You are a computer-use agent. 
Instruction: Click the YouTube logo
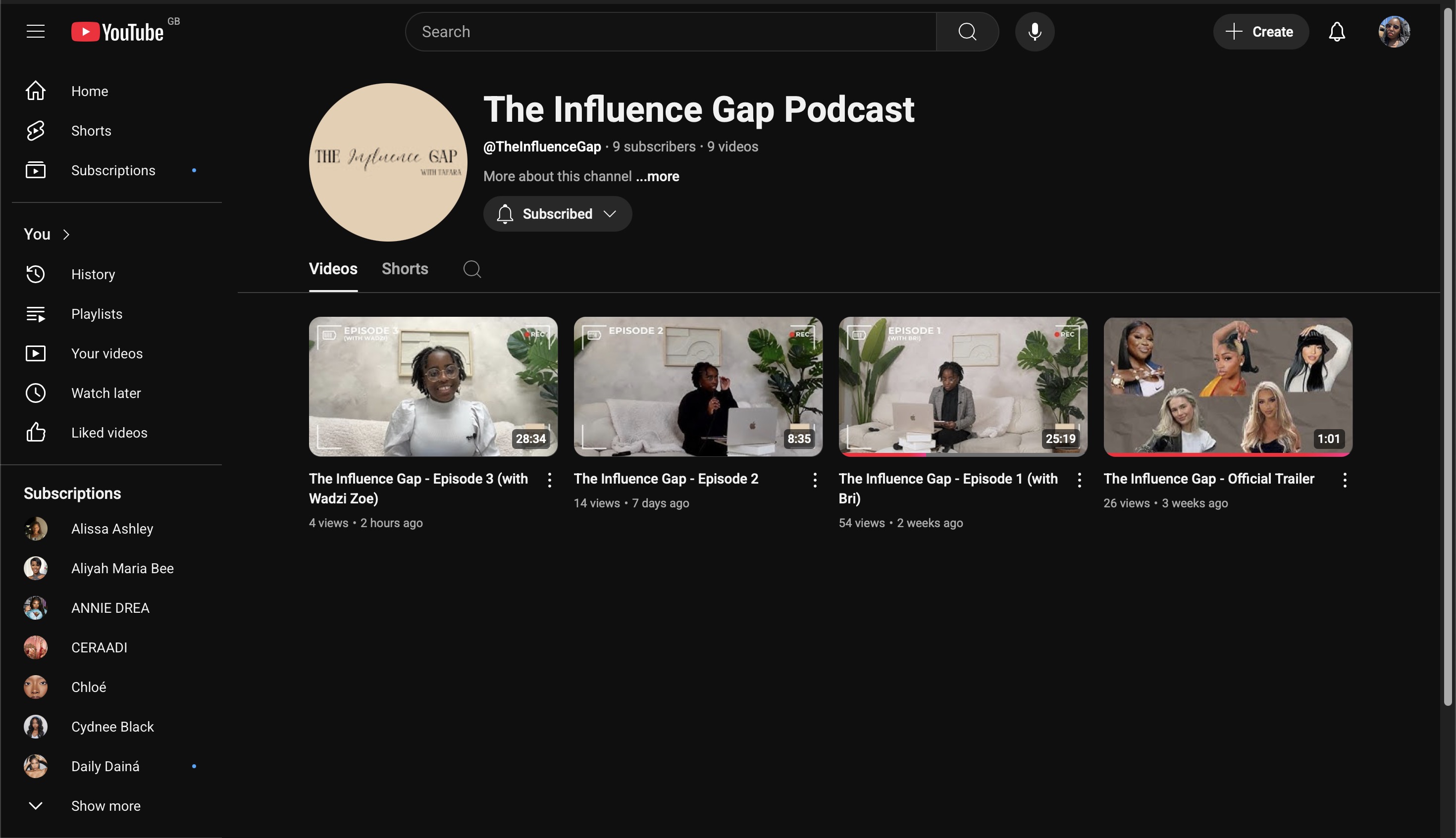click(x=117, y=32)
